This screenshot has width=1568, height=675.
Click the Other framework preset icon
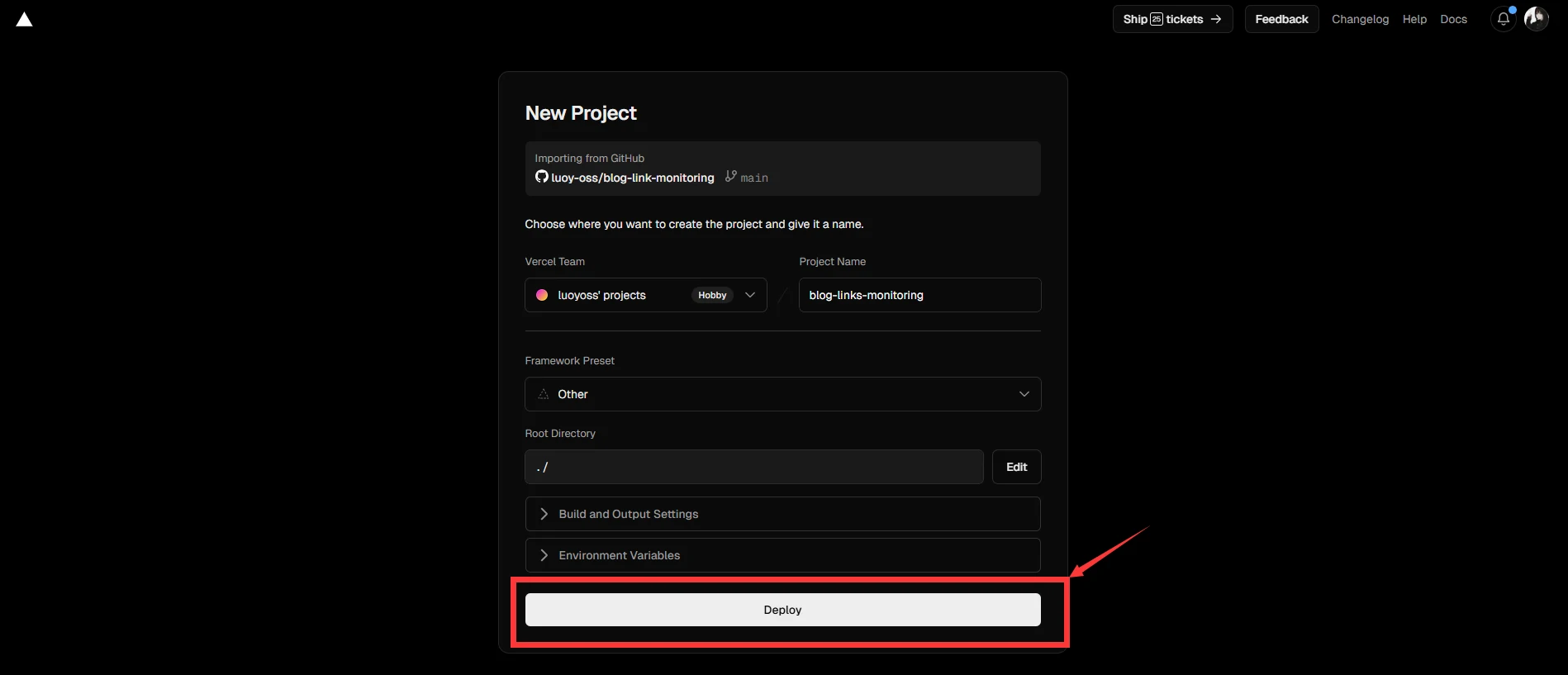[544, 394]
